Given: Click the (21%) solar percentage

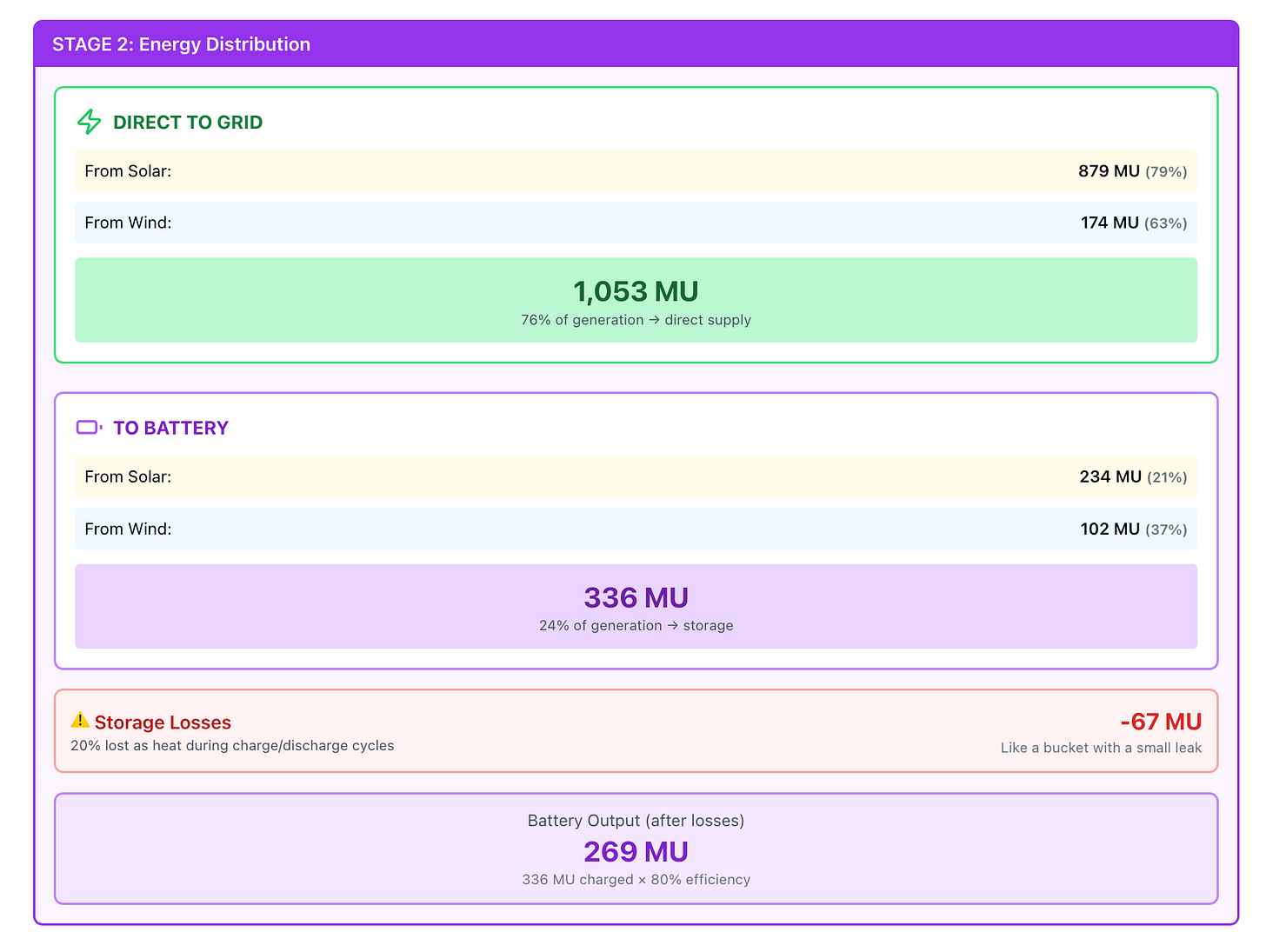Looking at the screenshot, I should tap(1167, 477).
